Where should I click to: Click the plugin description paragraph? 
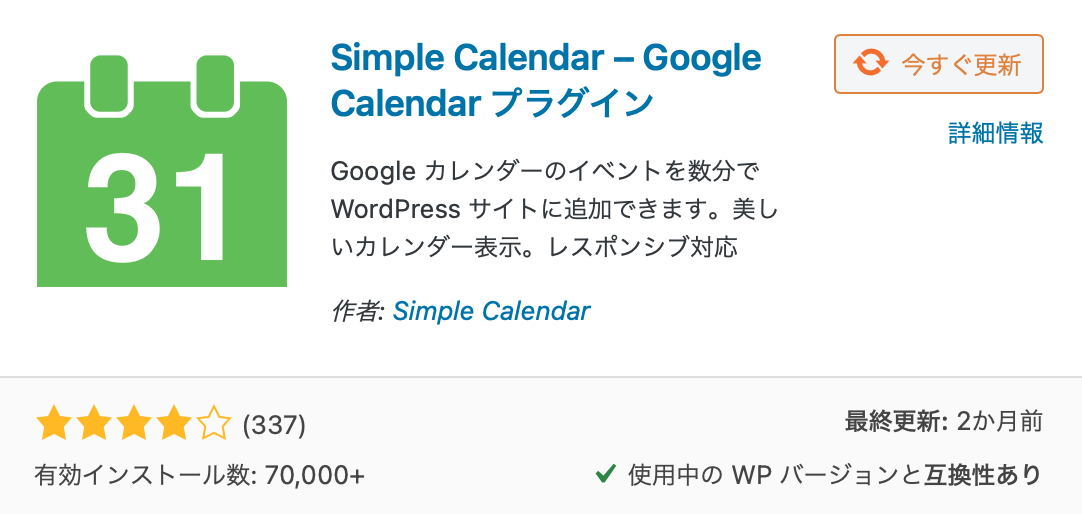point(540,208)
